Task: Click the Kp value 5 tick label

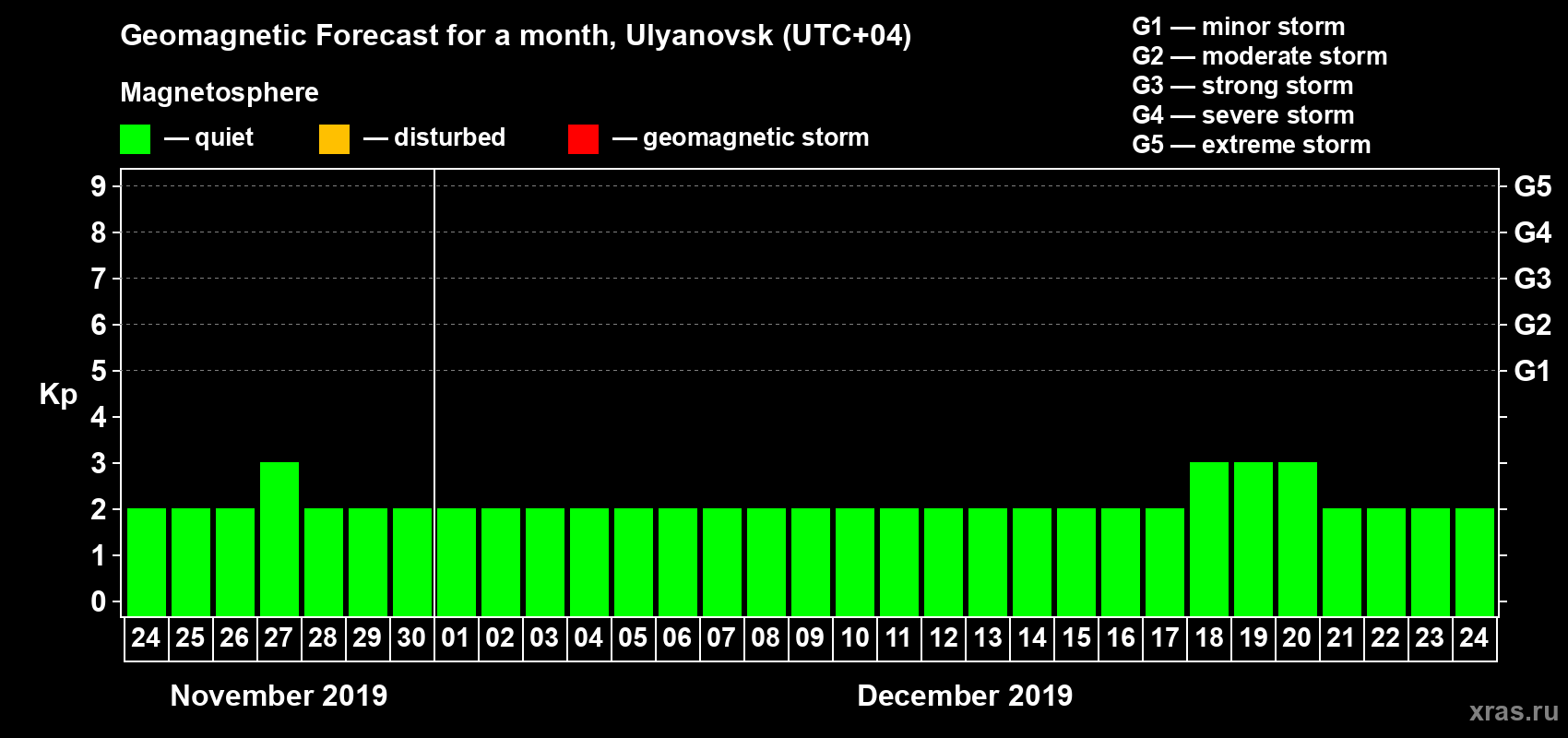Action: (98, 371)
